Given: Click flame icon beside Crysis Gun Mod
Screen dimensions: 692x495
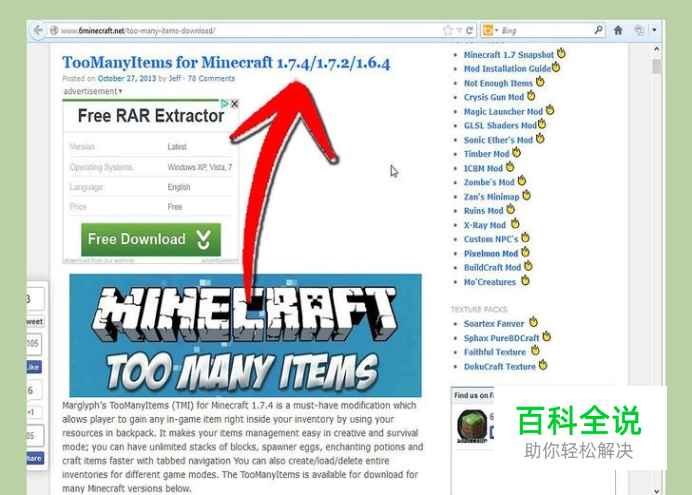Looking at the screenshot, I should pyautogui.click(x=531, y=95).
